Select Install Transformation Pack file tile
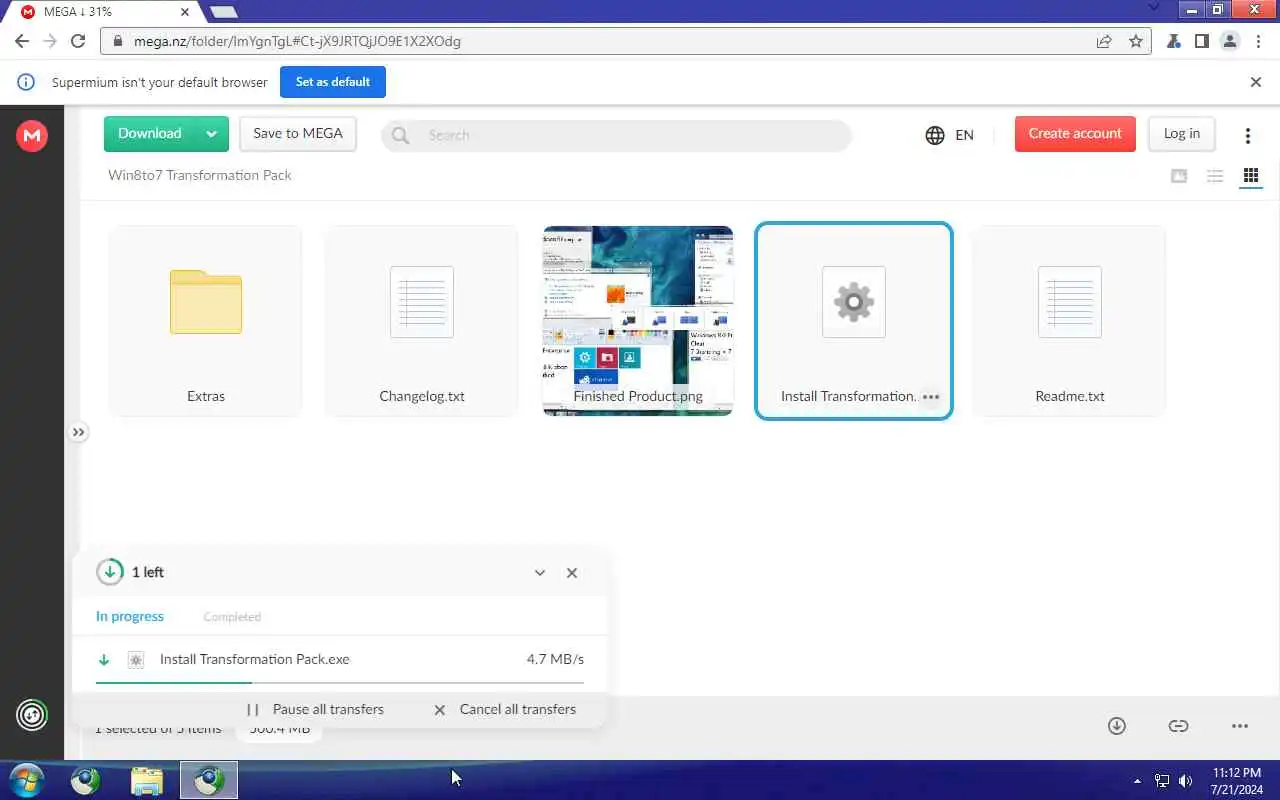Viewport: 1280px width, 800px height. tap(854, 320)
